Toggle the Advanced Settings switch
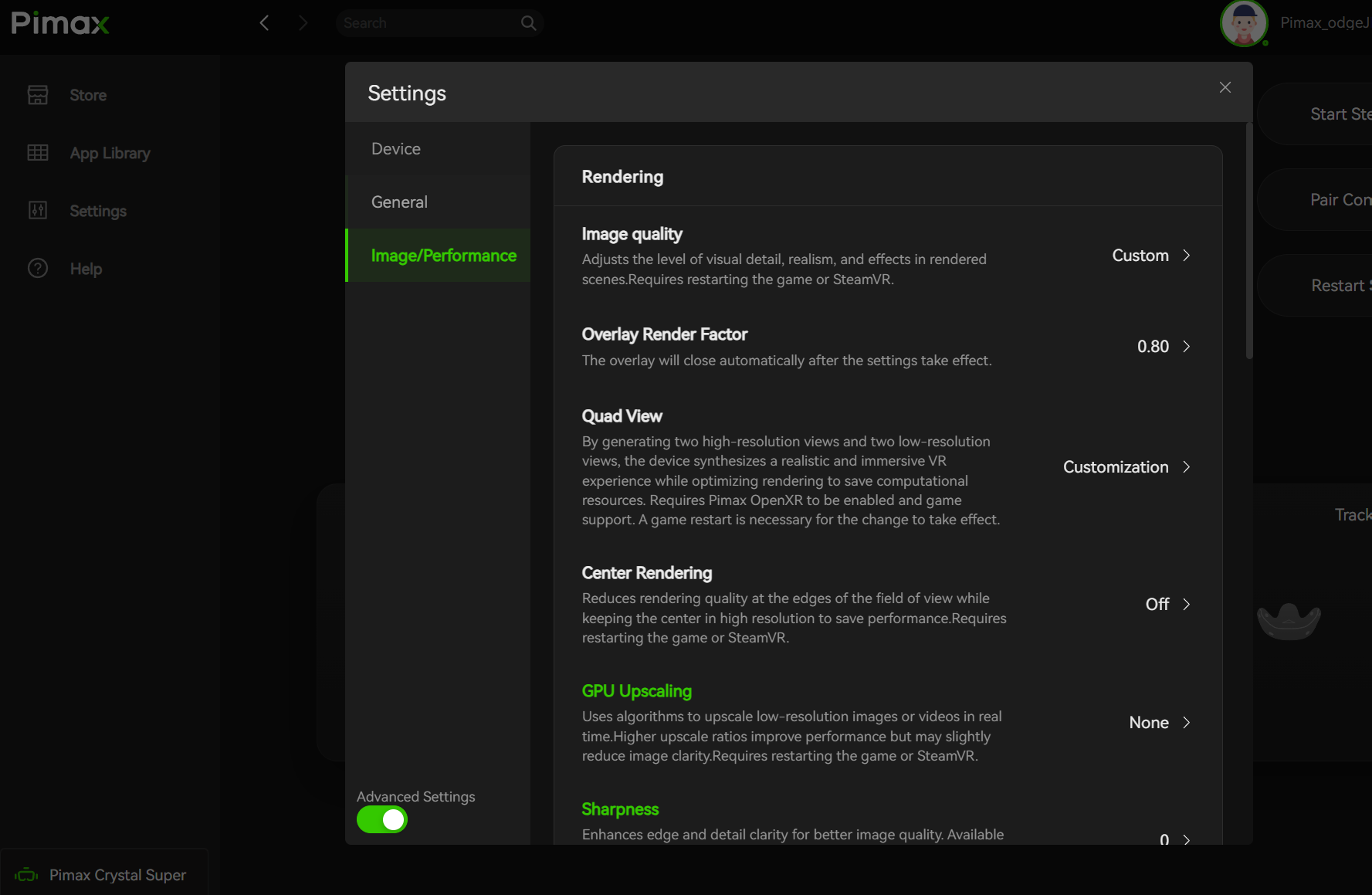1372x895 pixels. (x=382, y=819)
